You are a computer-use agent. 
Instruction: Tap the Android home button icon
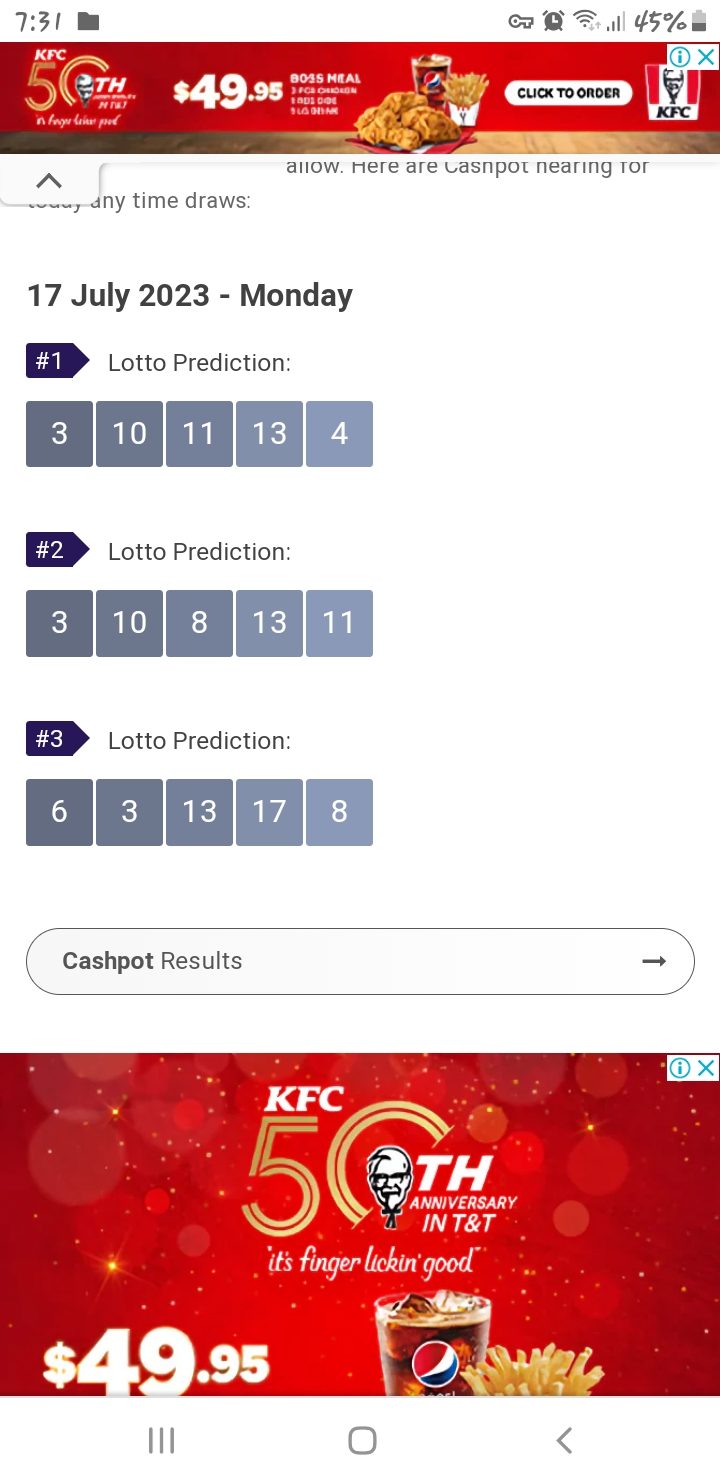(362, 1440)
